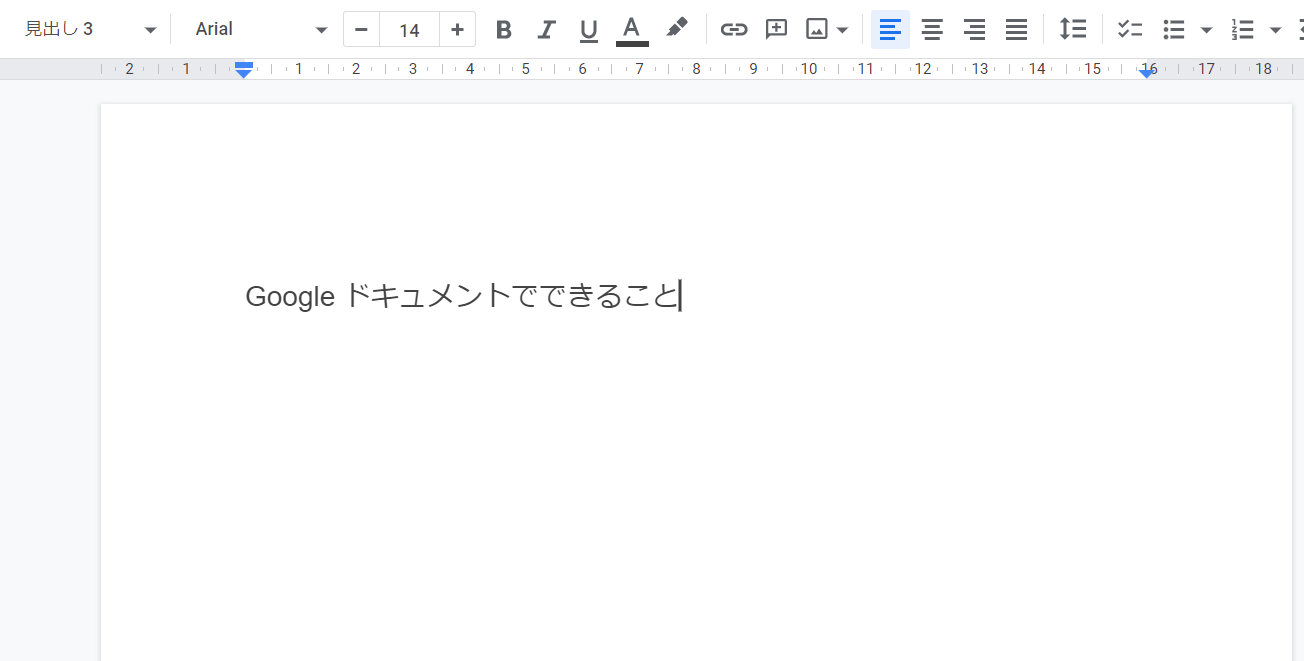Insert an image with the picture icon
The width and height of the screenshot is (1304, 661).
pos(817,29)
